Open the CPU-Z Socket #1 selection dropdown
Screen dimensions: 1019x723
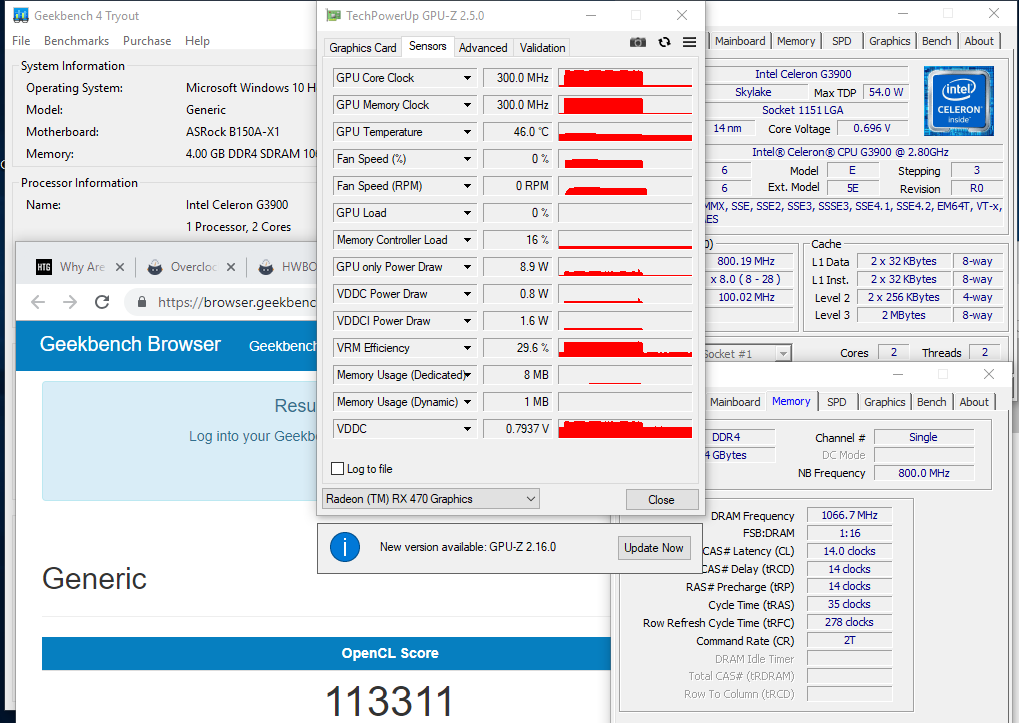(783, 354)
